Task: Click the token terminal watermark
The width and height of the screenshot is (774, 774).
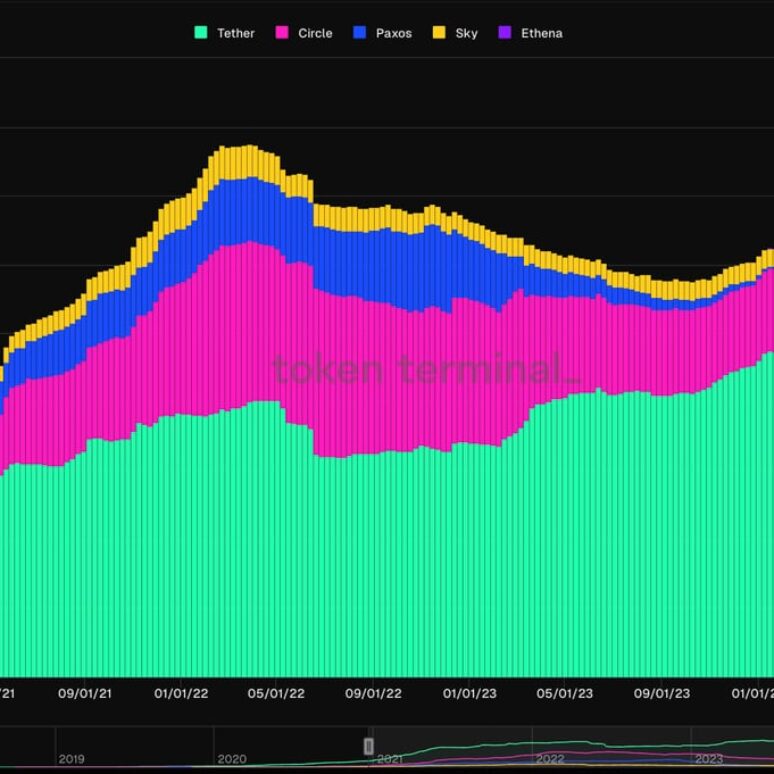Action: tap(426, 370)
